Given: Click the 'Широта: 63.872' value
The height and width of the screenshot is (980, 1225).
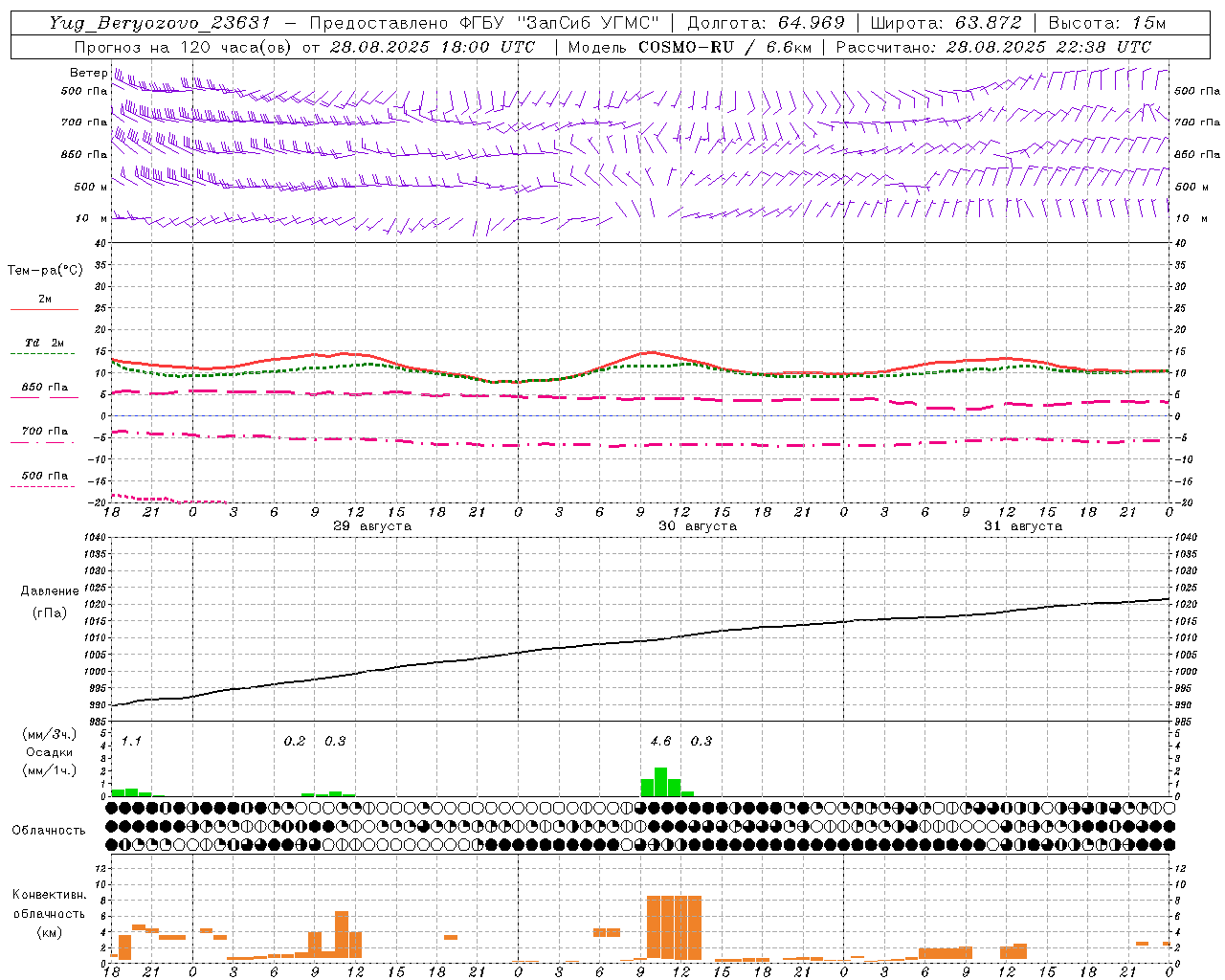Looking at the screenshot, I should coord(946,23).
